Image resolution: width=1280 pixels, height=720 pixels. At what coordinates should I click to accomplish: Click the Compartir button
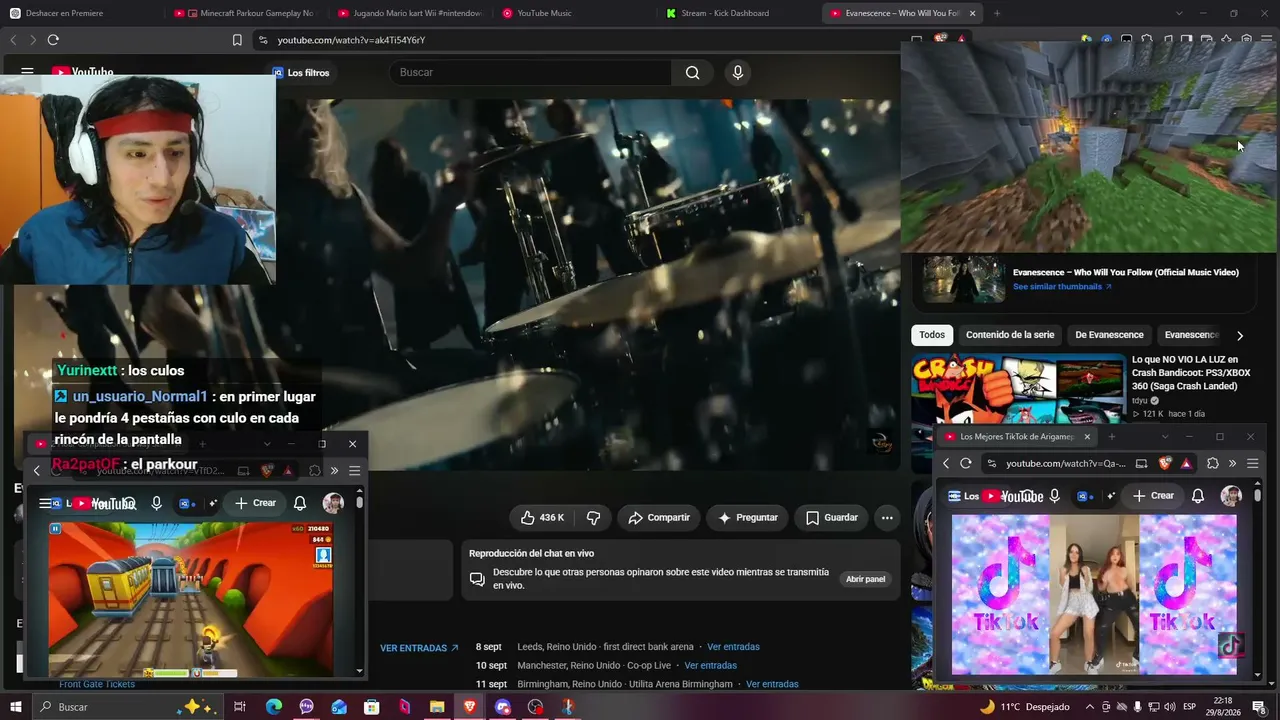(x=659, y=518)
